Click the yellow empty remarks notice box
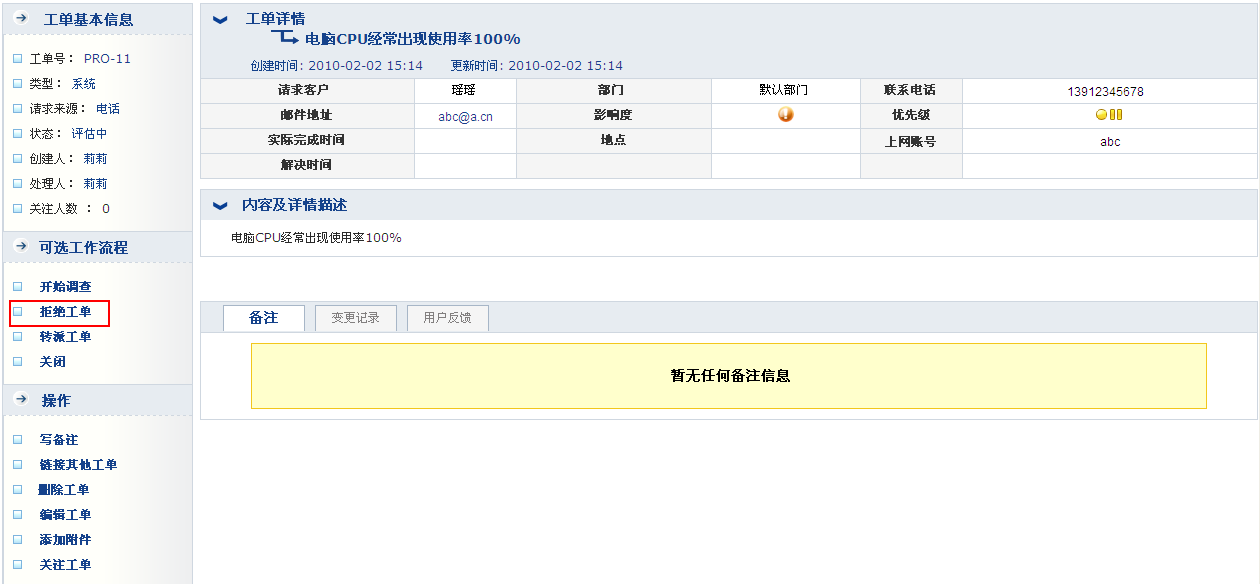Screen dimensions: 1260x584 click(x=728, y=376)
